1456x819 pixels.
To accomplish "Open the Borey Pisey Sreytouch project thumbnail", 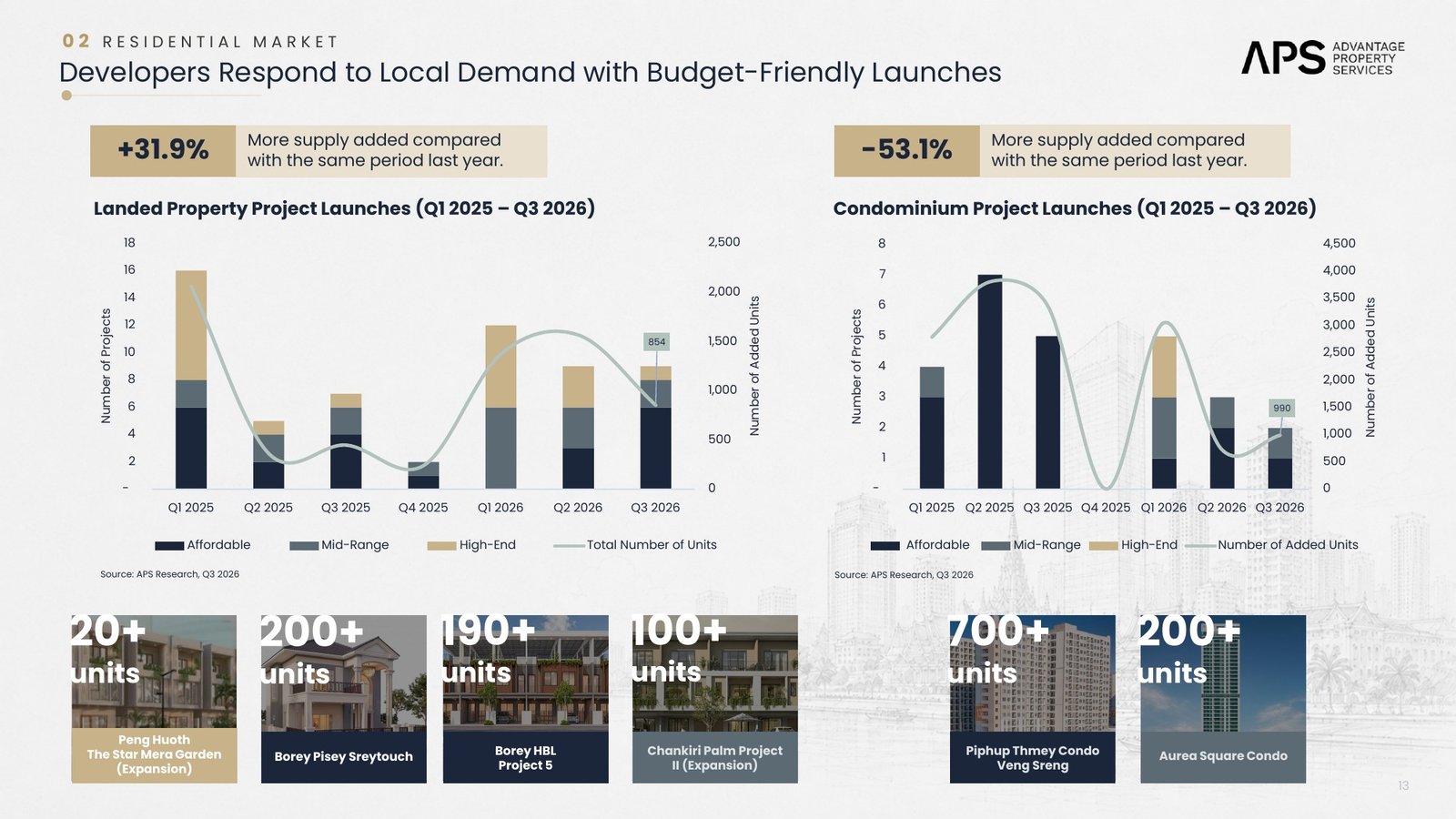I will [343, 699].
